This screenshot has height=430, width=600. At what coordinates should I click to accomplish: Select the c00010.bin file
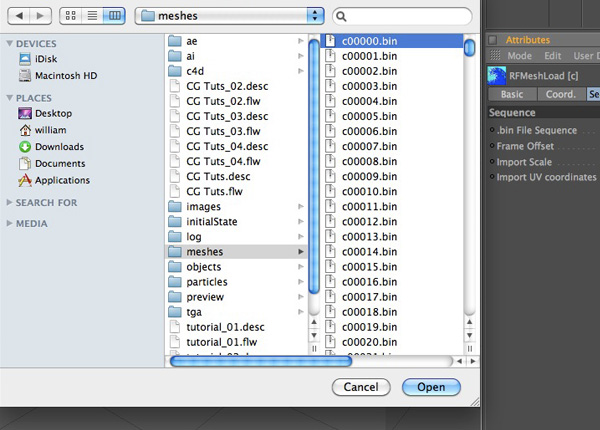[392, 192]
